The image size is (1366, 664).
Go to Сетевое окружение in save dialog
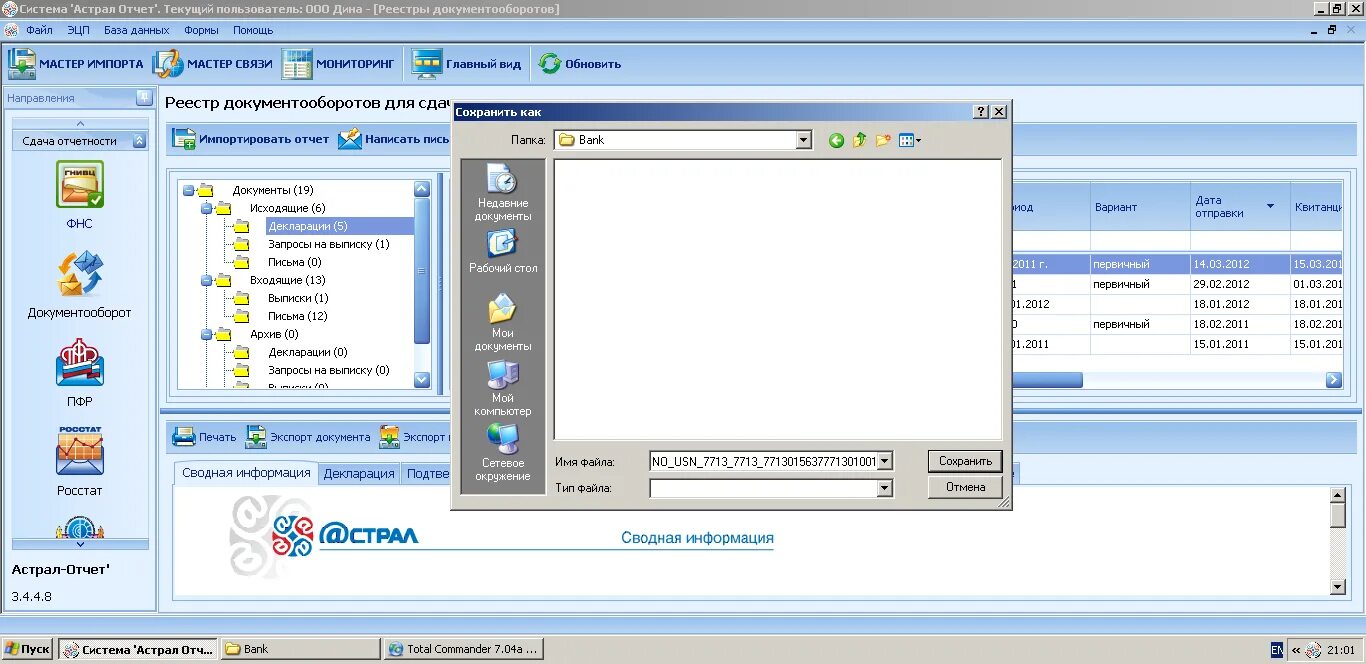[503, 453]
